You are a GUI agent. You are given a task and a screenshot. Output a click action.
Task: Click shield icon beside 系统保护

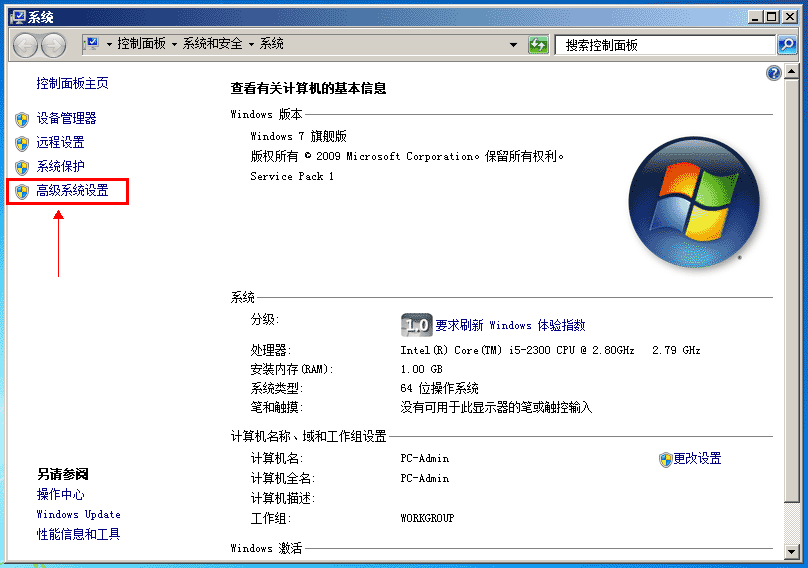coord(22,168)
